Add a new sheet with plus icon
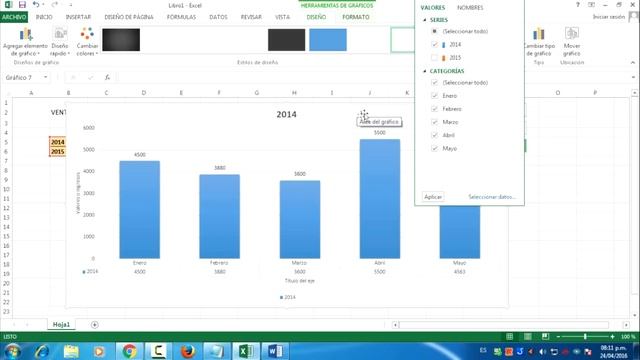The image size is (640, 360). pos(95,324)
